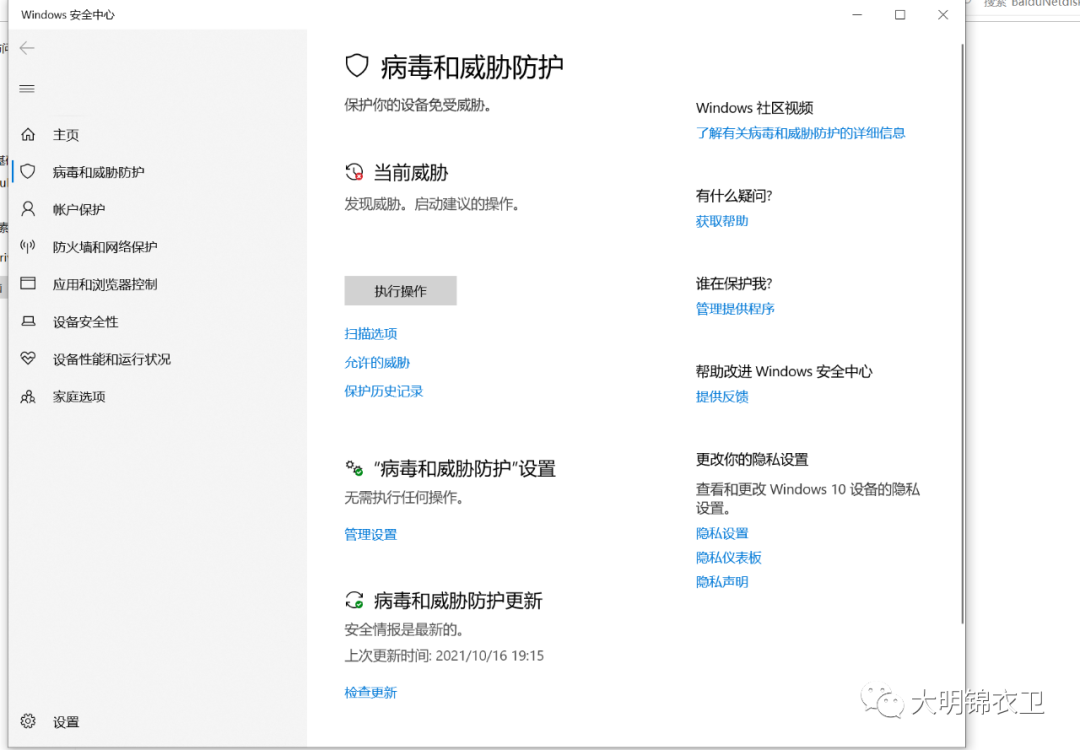Click the gear icon for 设置
The image size is (1080, 750).
(28, 721)
